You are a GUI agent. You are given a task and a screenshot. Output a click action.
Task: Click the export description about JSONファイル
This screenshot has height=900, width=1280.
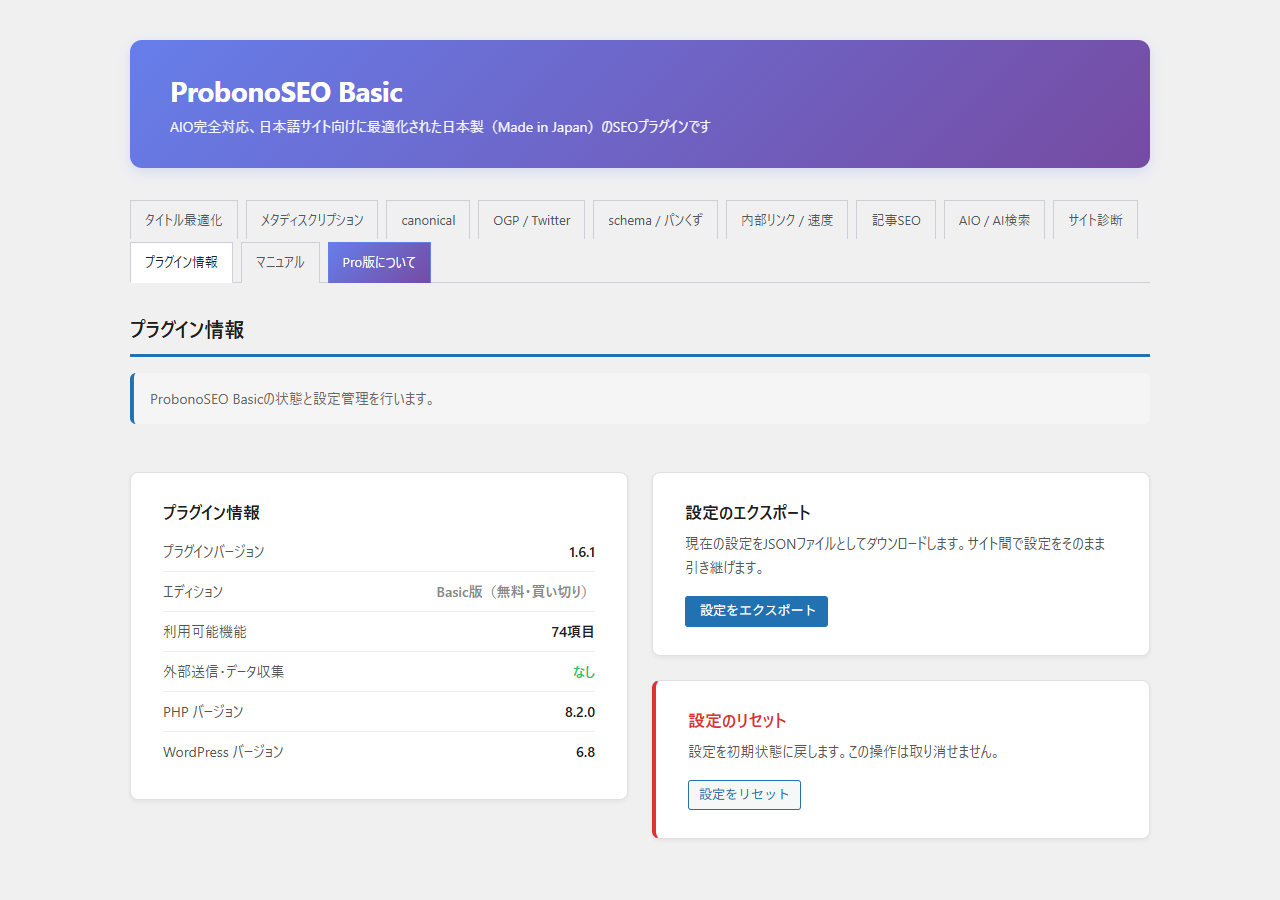pos(895,556)
